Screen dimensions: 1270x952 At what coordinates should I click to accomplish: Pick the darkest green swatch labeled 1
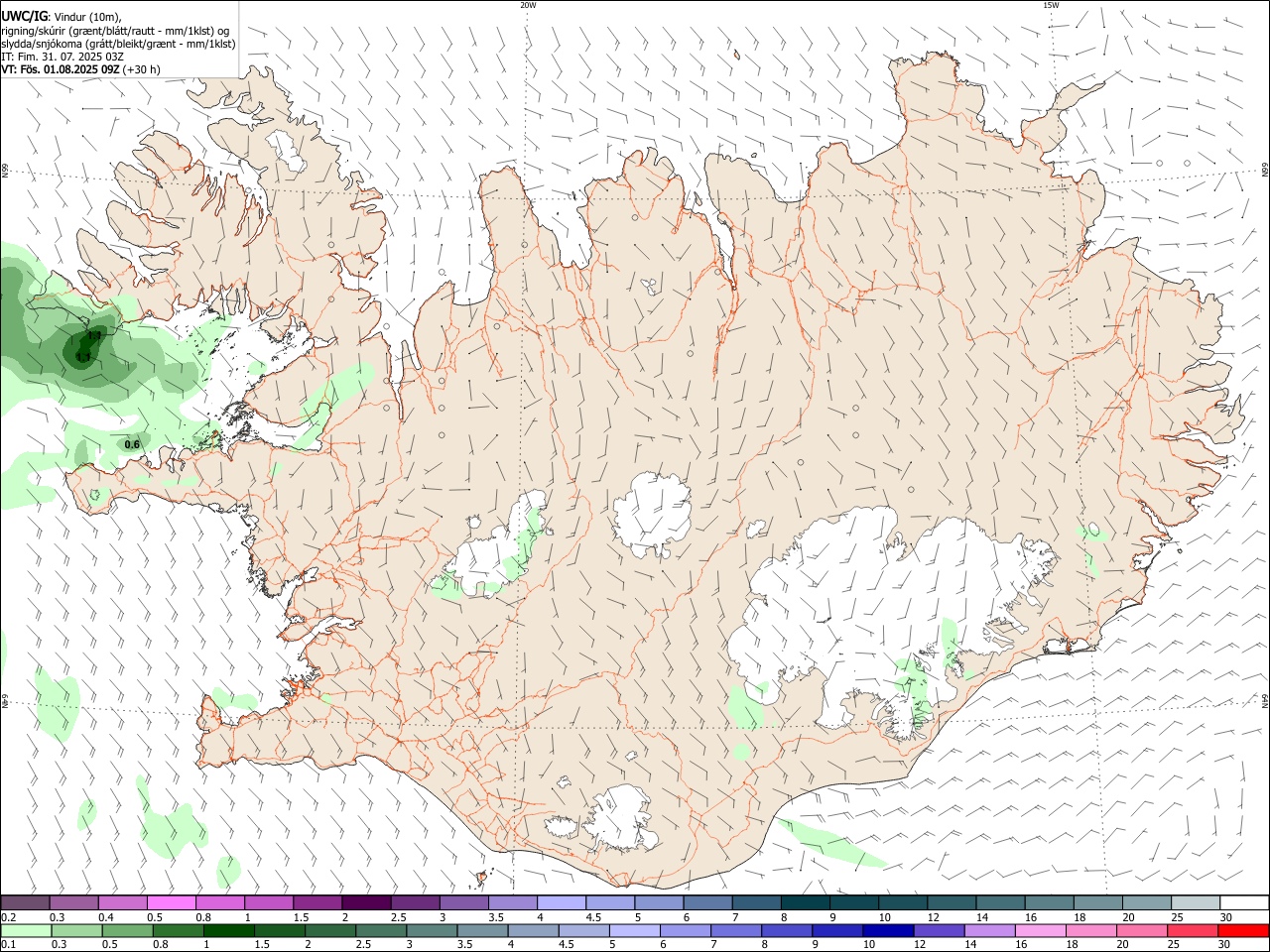tap(229, 931)
